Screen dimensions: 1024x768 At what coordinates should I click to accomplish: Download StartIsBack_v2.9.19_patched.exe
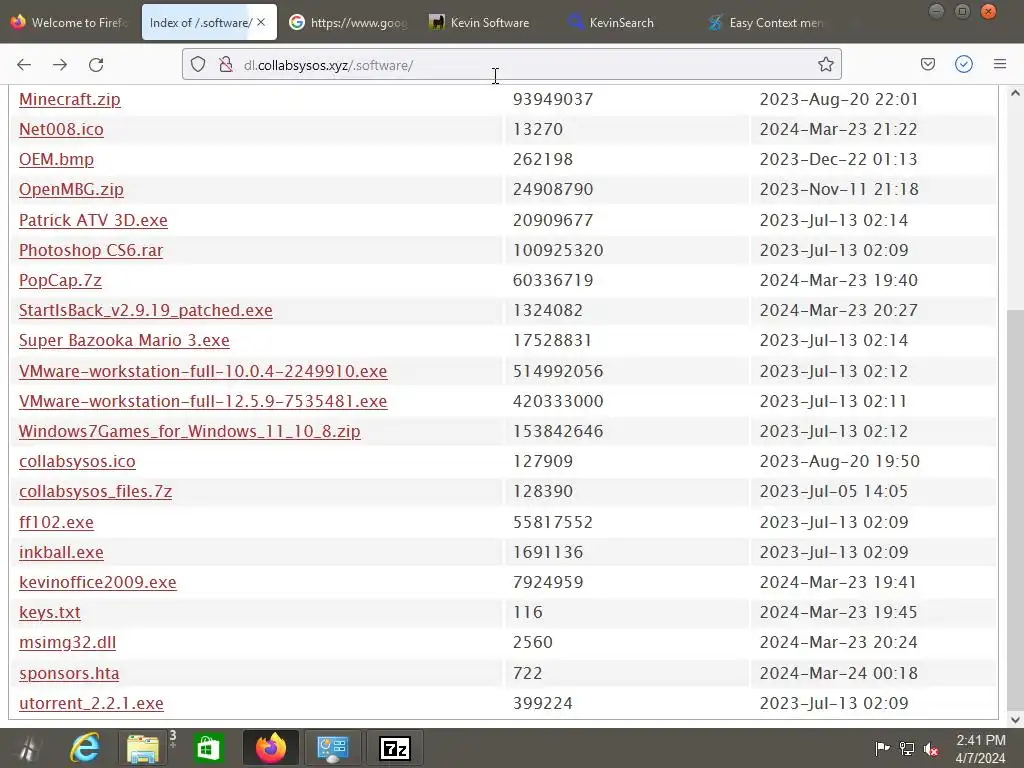click(146, 310)
